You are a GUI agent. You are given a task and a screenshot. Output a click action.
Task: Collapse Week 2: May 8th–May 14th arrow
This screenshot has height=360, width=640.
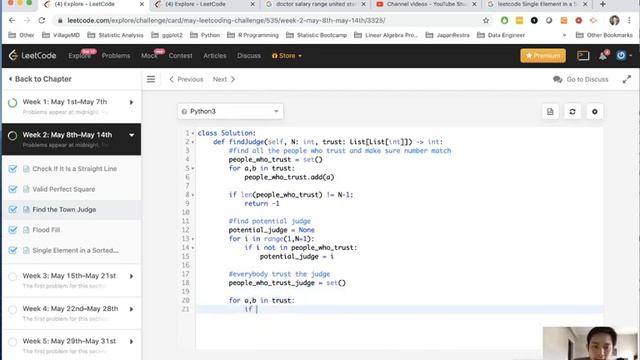pos(131,135)
